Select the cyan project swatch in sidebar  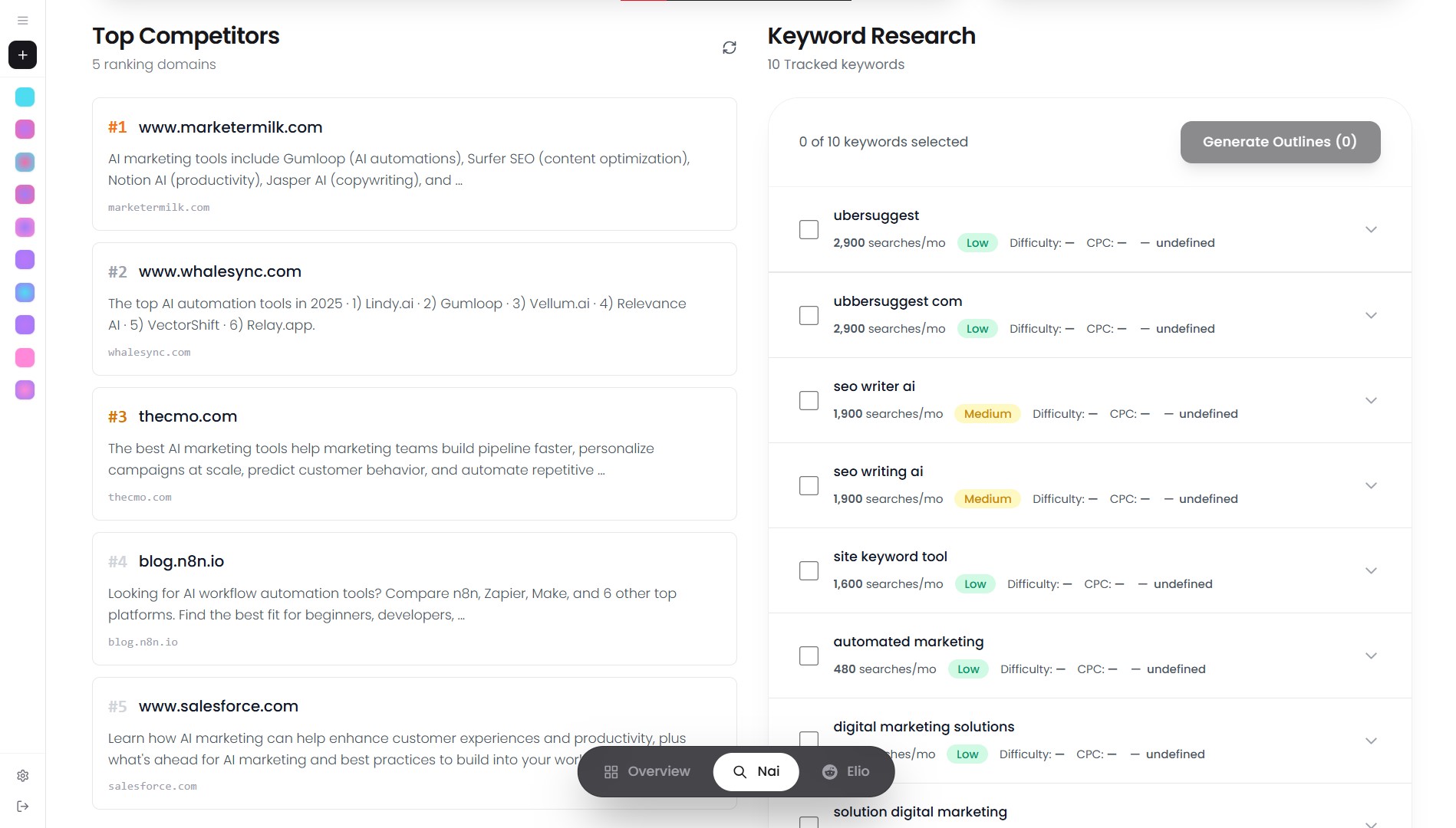click(x=25, y=97)
